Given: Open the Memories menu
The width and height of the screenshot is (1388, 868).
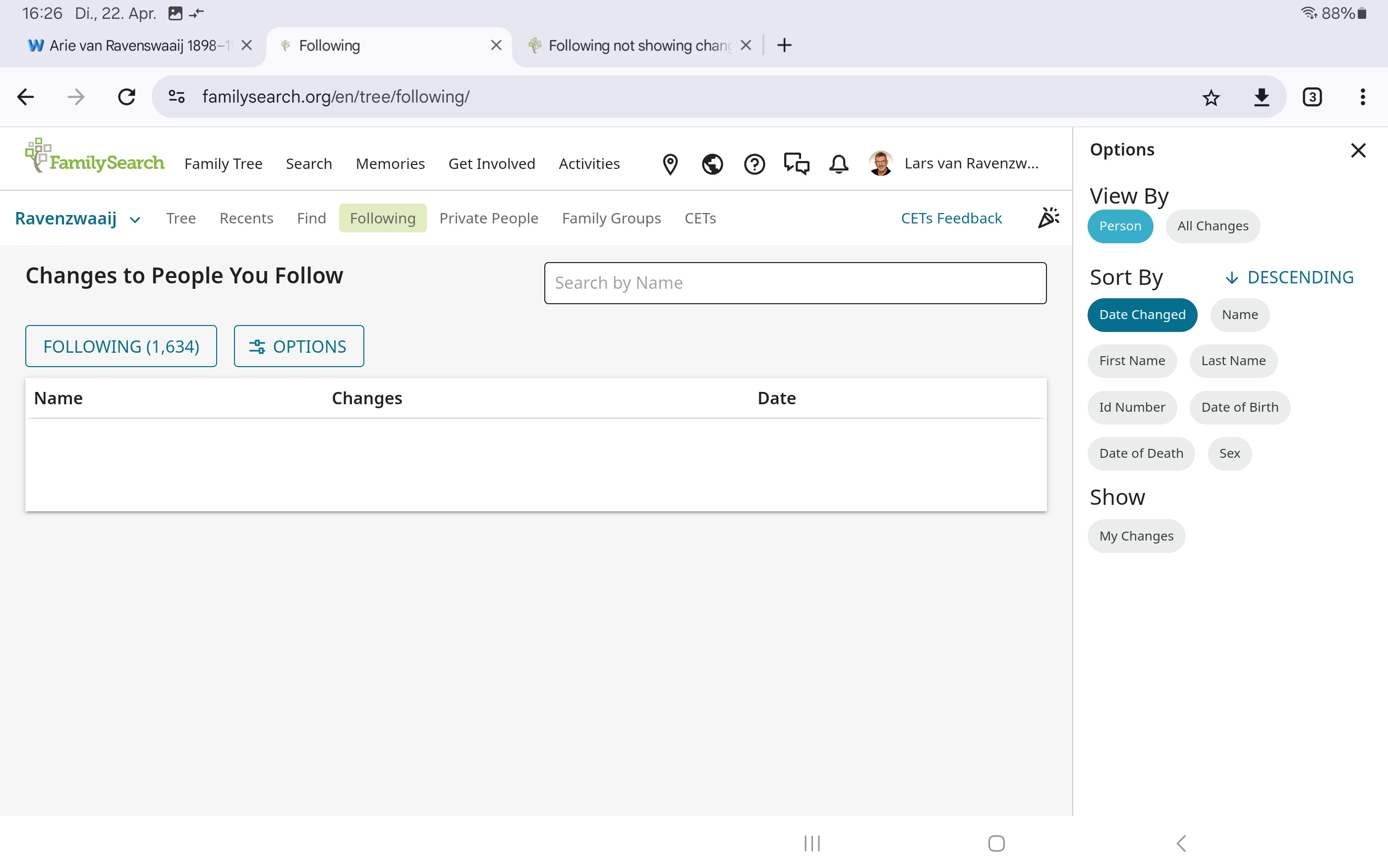Looking at the screenshot, I should [x=390, y=164].
